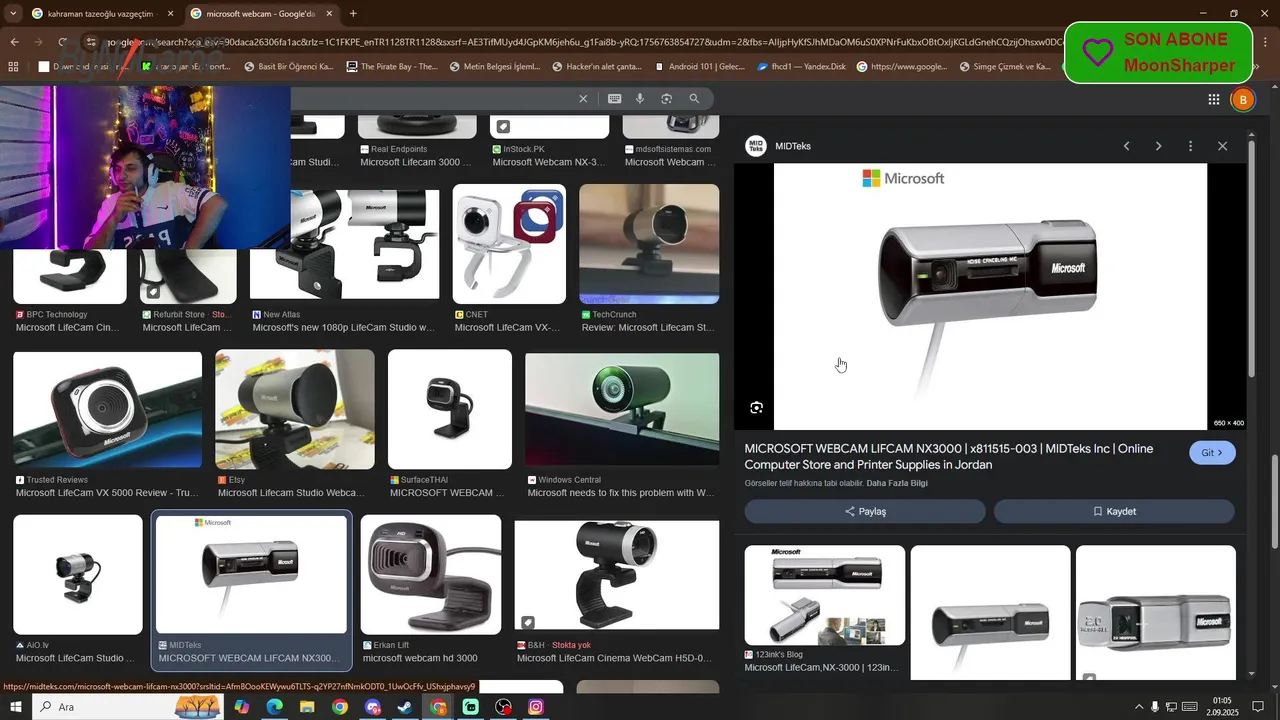Open the MICROSOFT WEBCAM LIFCAM NX3000 title link

tap(949, 457)
